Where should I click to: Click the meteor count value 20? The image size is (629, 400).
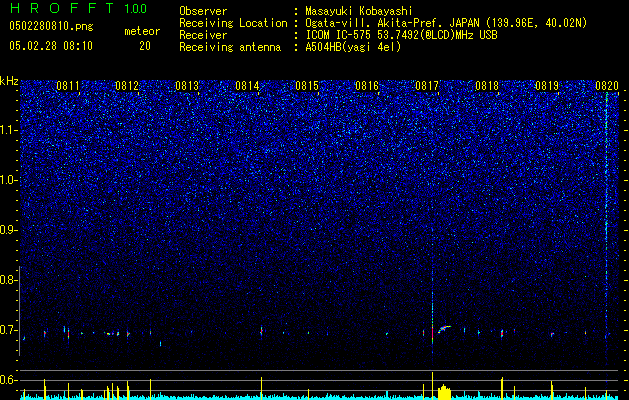coord(145,46)
